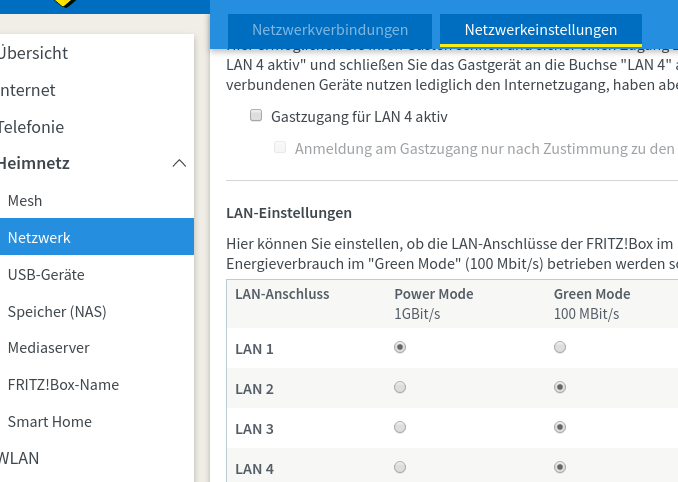The width and height of the screenshot is (678, 482).
Task: Select Green Mode for LAN 2
Action: click(x=560, y=387)
